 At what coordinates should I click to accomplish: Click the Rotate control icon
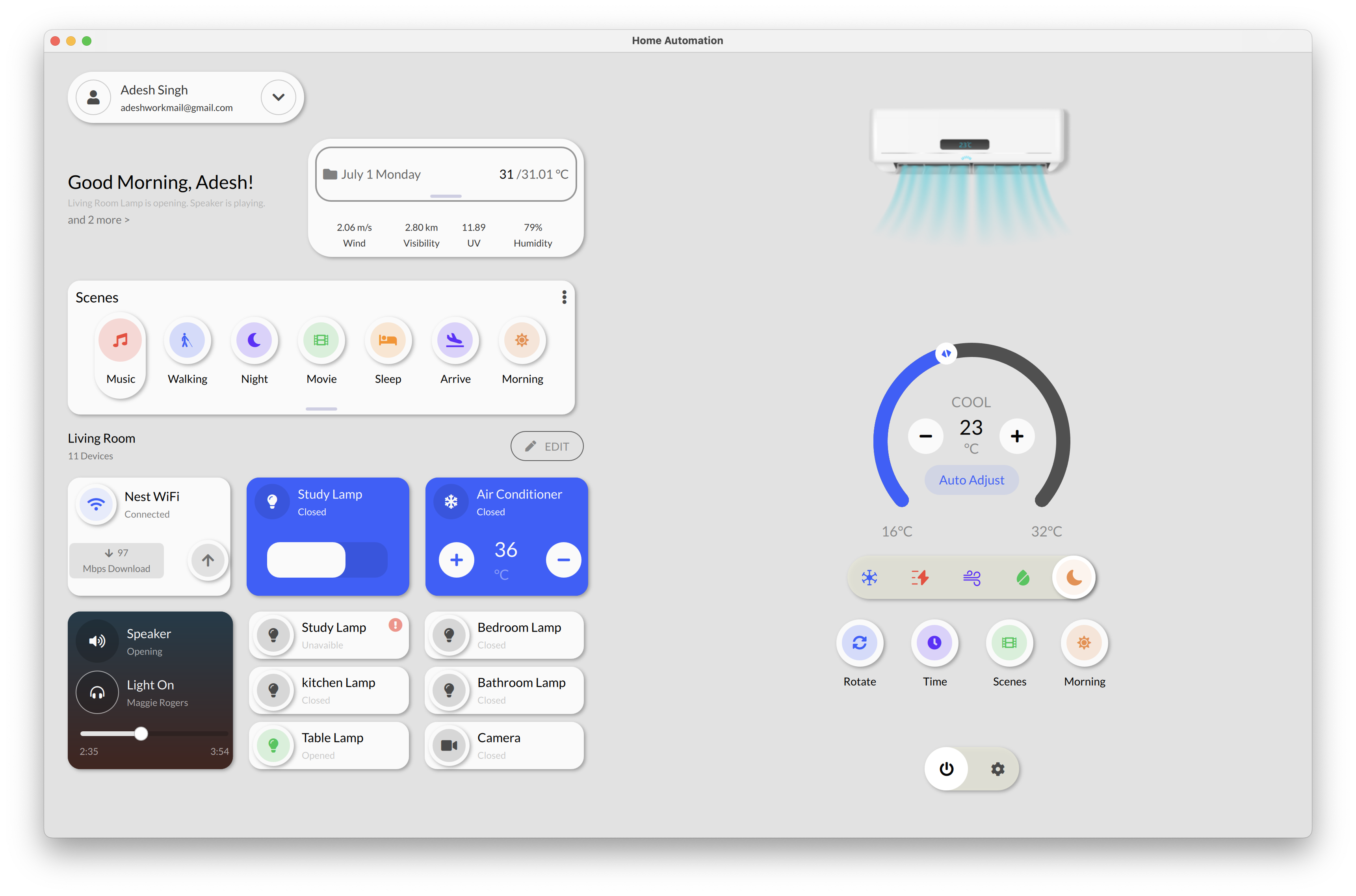860,643
